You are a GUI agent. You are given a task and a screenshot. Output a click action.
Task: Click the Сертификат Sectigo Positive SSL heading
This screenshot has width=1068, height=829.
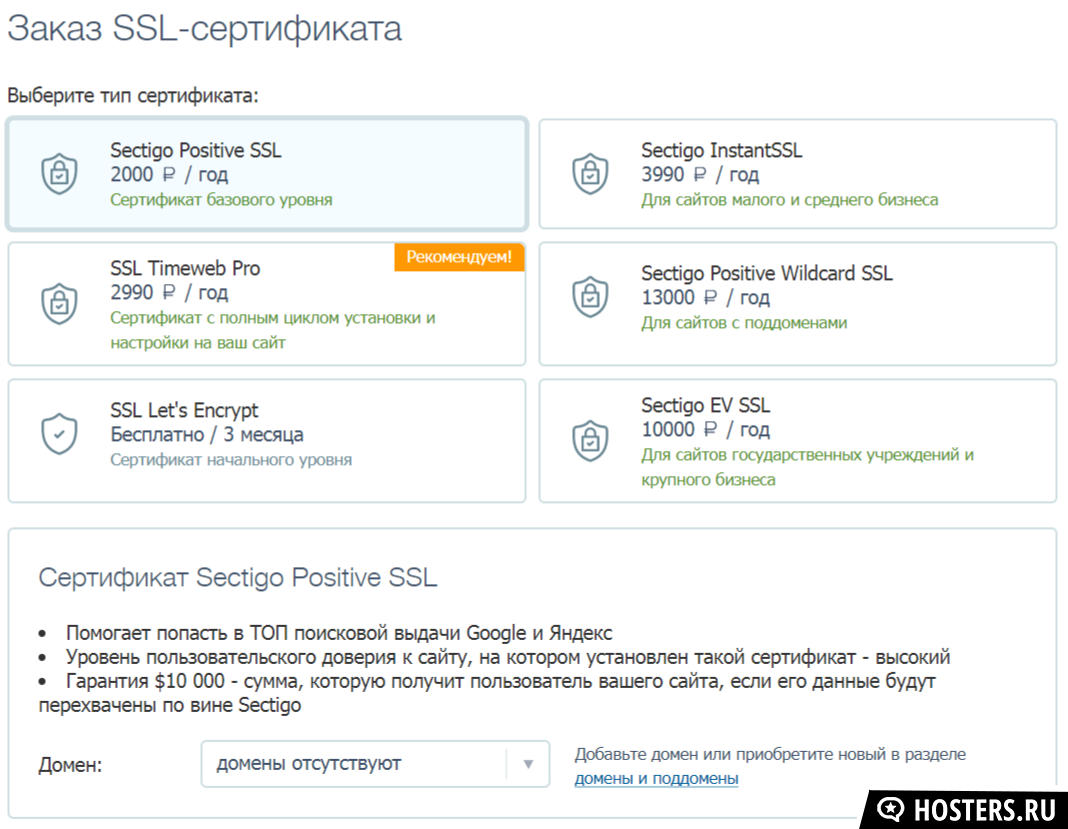238,578
